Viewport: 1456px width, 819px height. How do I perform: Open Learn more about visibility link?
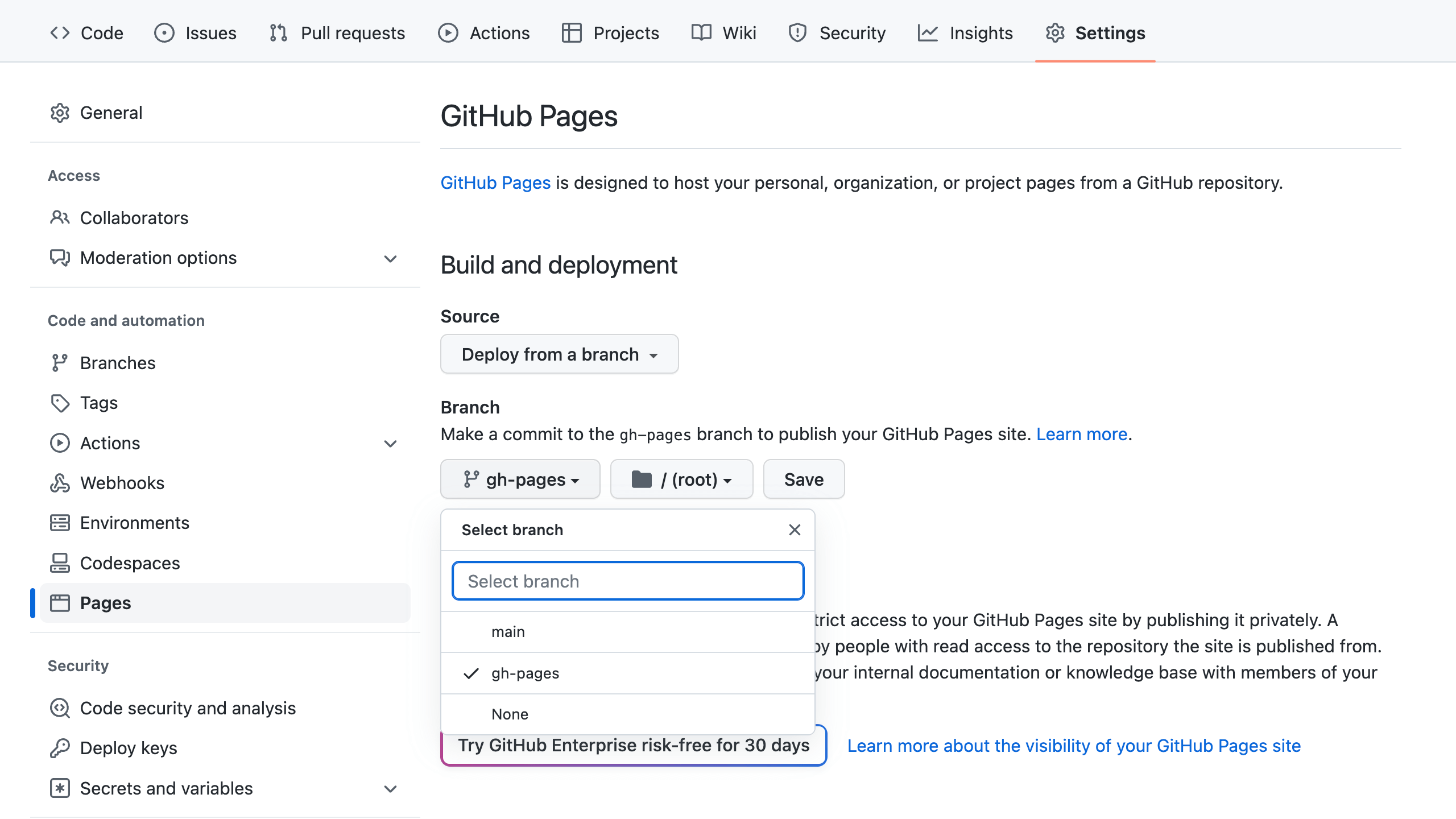tap(1074, 746)
